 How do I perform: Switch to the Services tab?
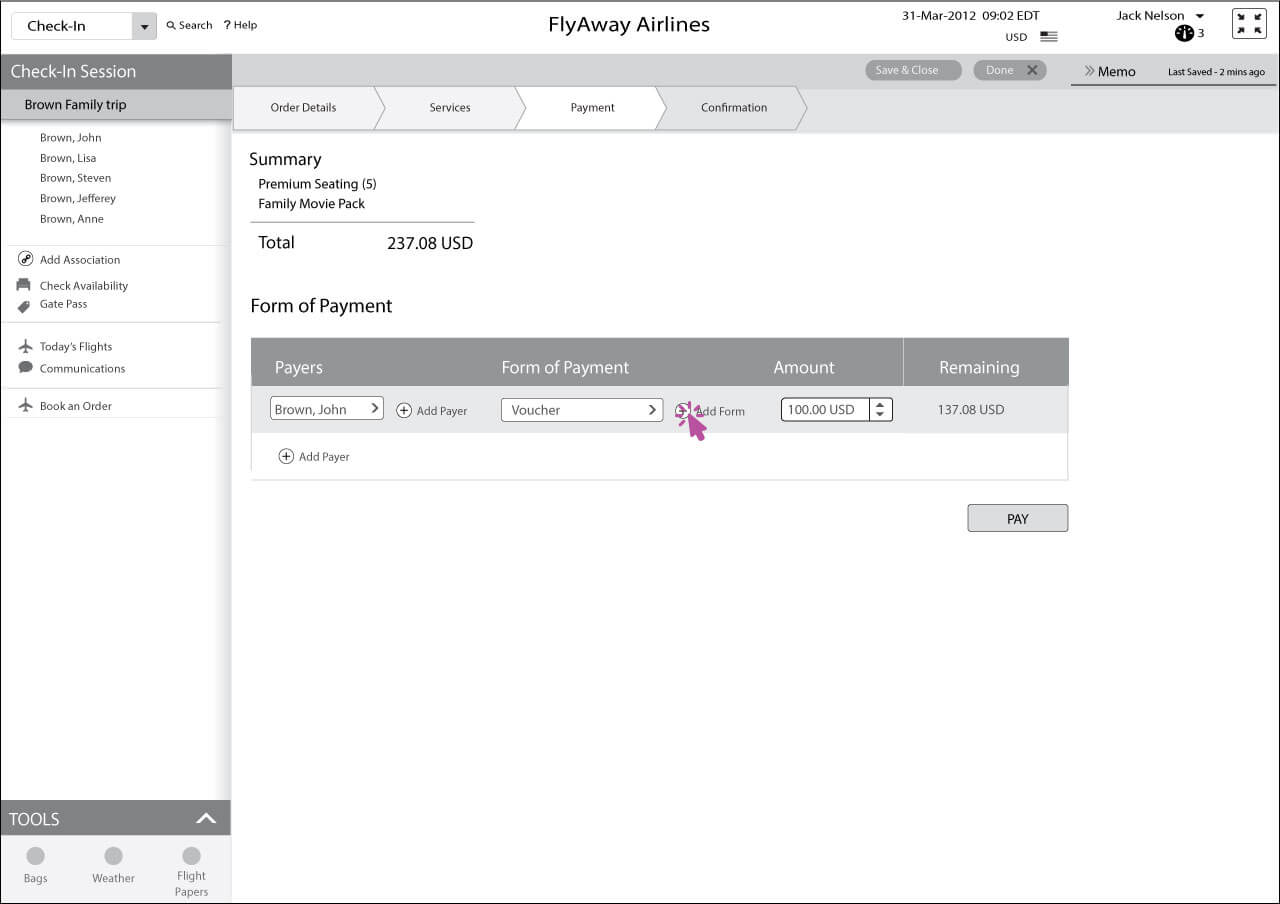click(x=449, y=107)
